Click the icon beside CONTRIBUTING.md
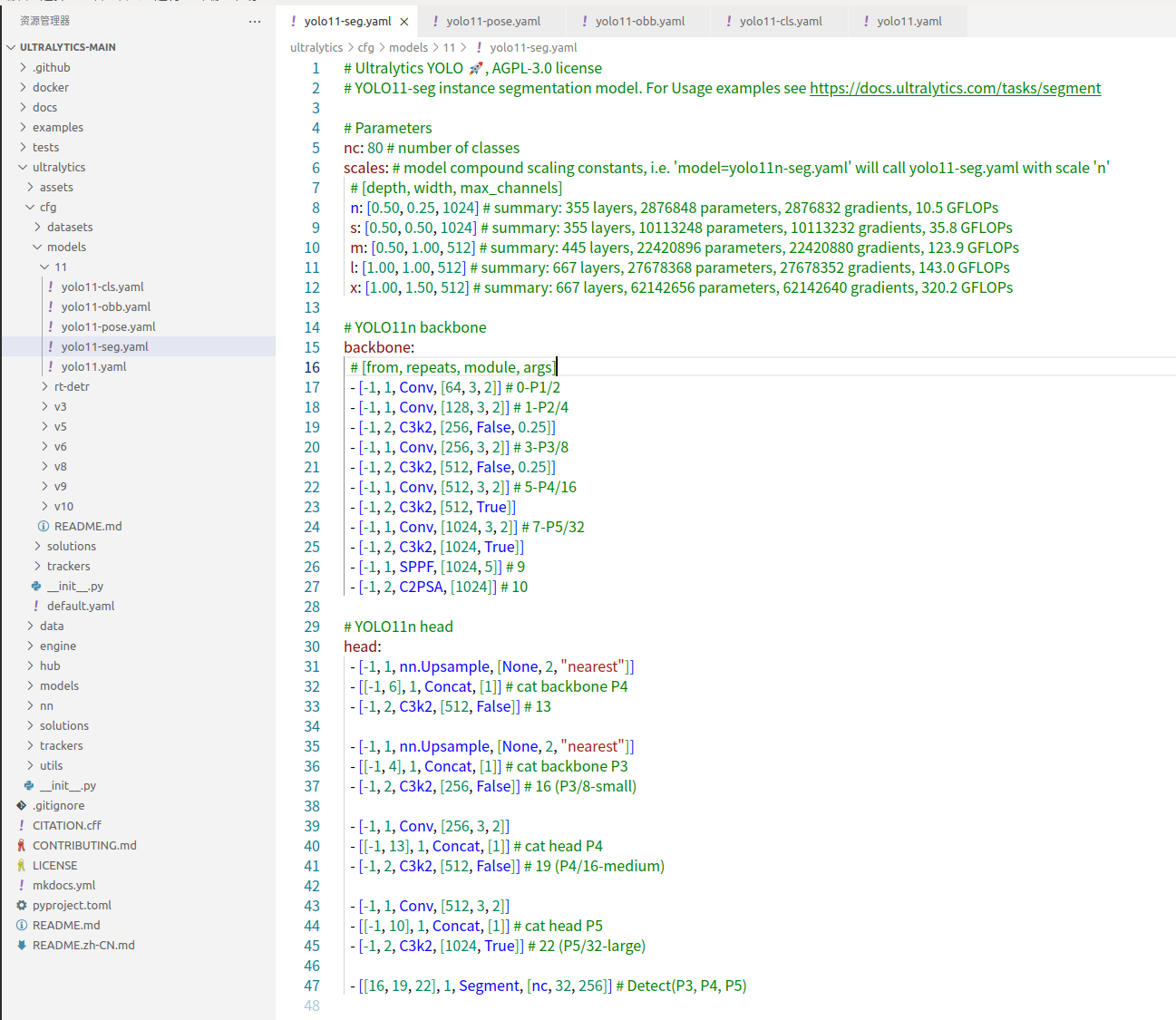Screen dimensions: 1176x1020 pyautogui.click(x=22, y=845)
